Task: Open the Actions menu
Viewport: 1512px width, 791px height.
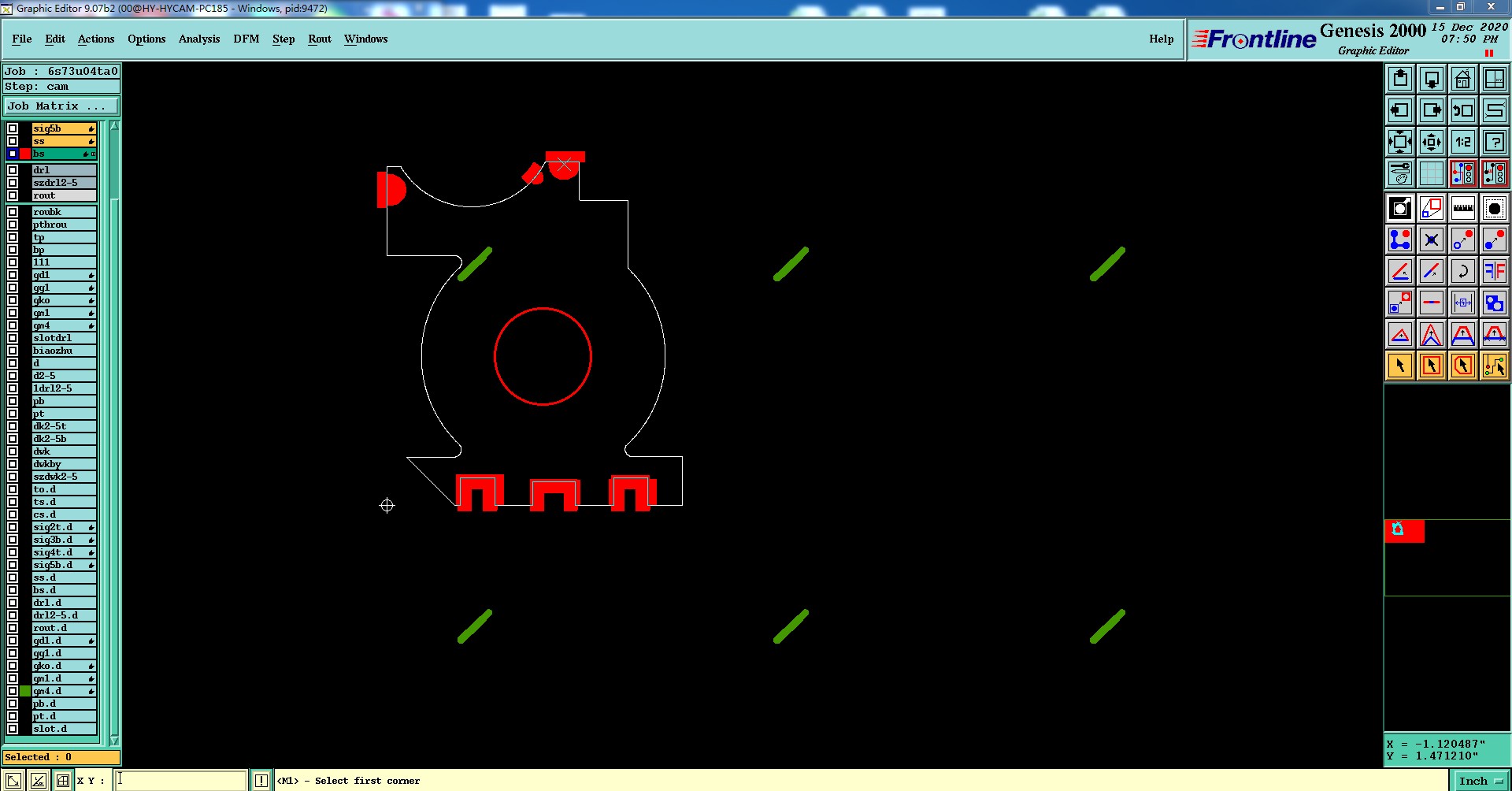Action: pyautogui.click(x=96, y=39)
